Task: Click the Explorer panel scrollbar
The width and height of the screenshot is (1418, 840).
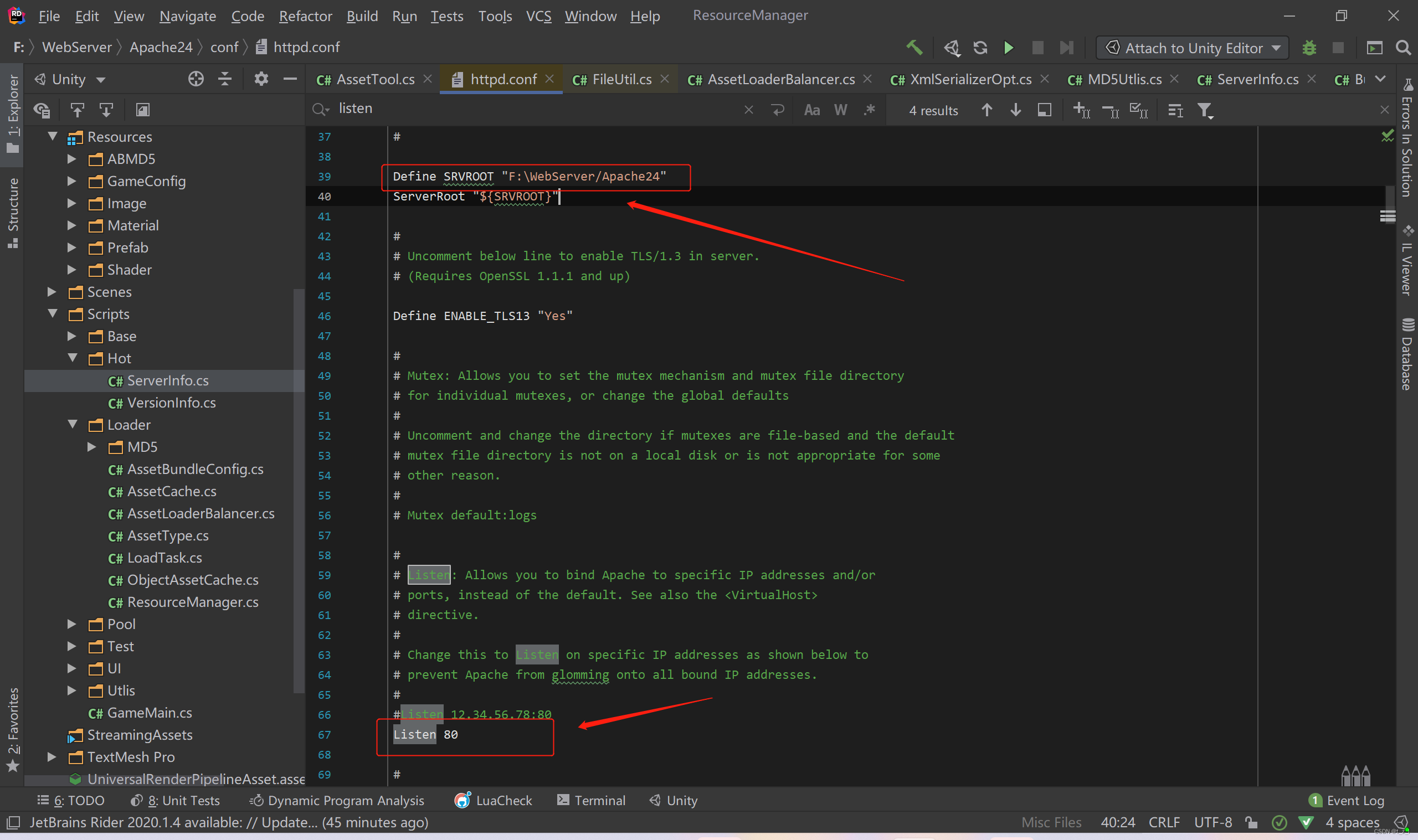Action: pyautogui.click(x=299, y=490)
